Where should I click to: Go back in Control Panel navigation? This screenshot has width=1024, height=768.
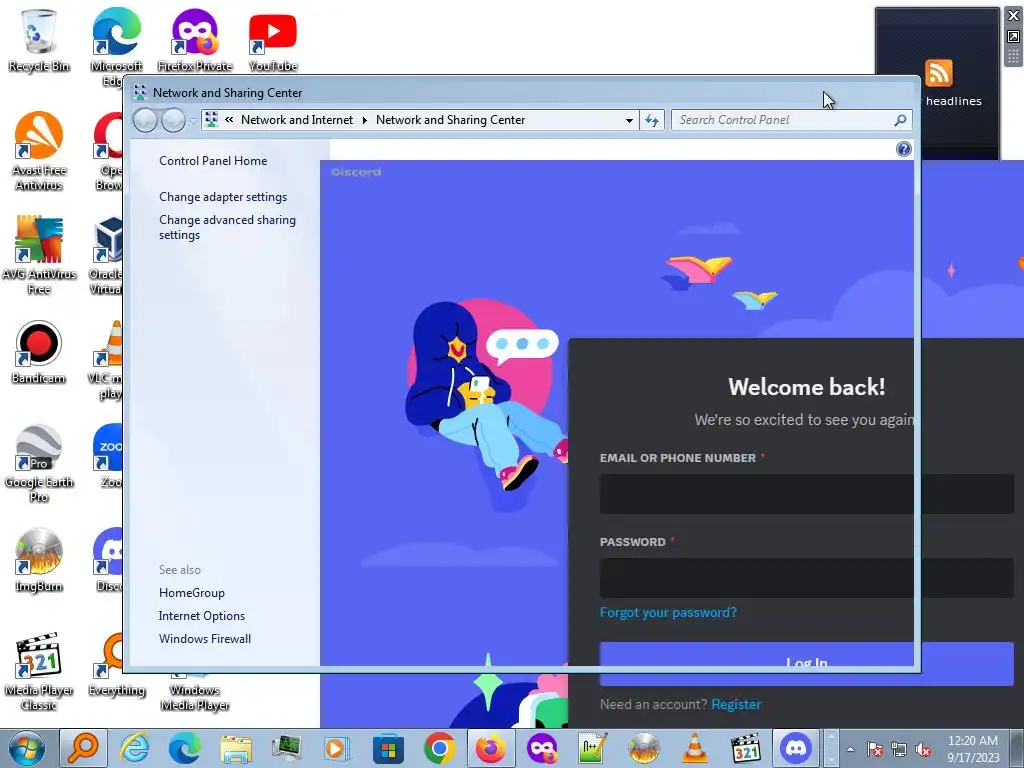[145, 120]
